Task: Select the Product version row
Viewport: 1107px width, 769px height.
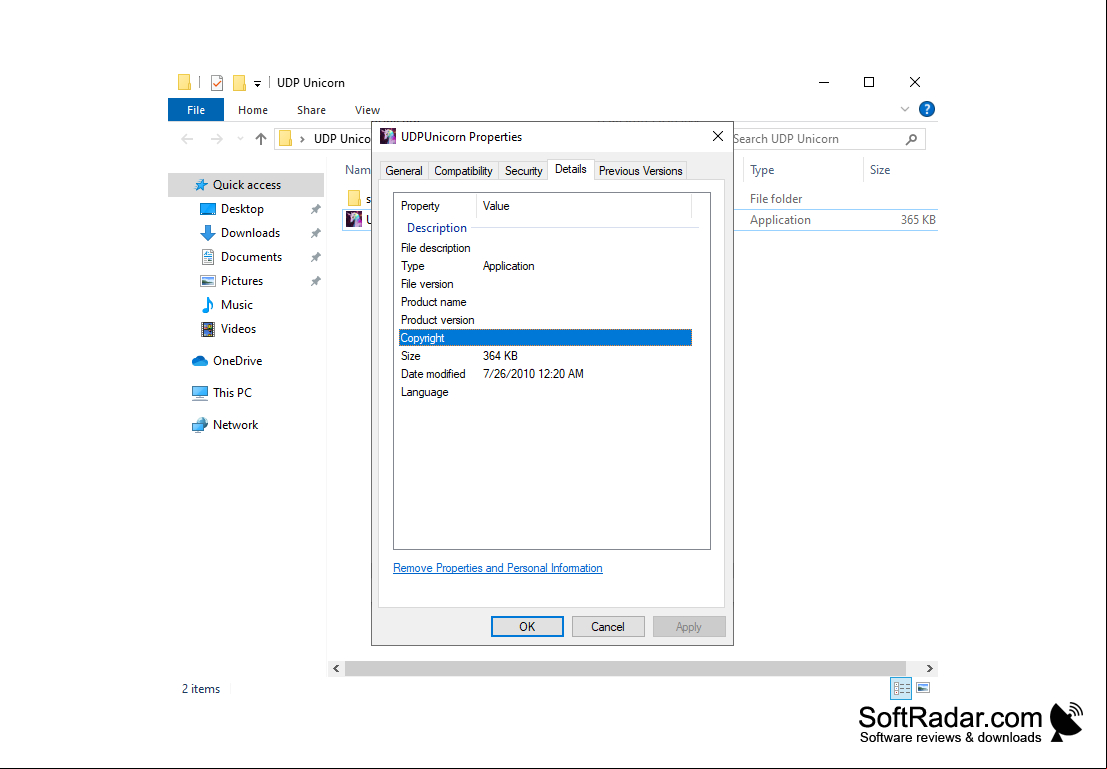Action: [x=545, y=320]
